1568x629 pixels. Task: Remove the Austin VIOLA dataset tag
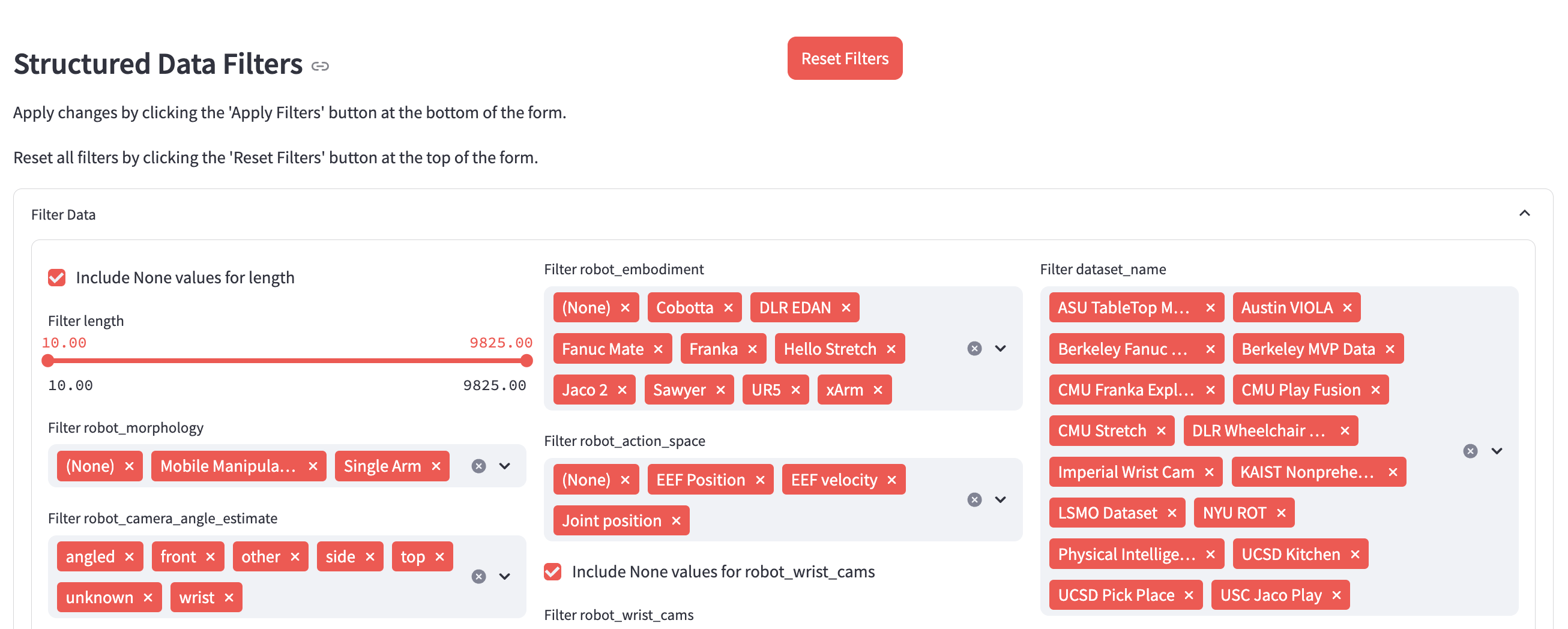(1347, 308)
